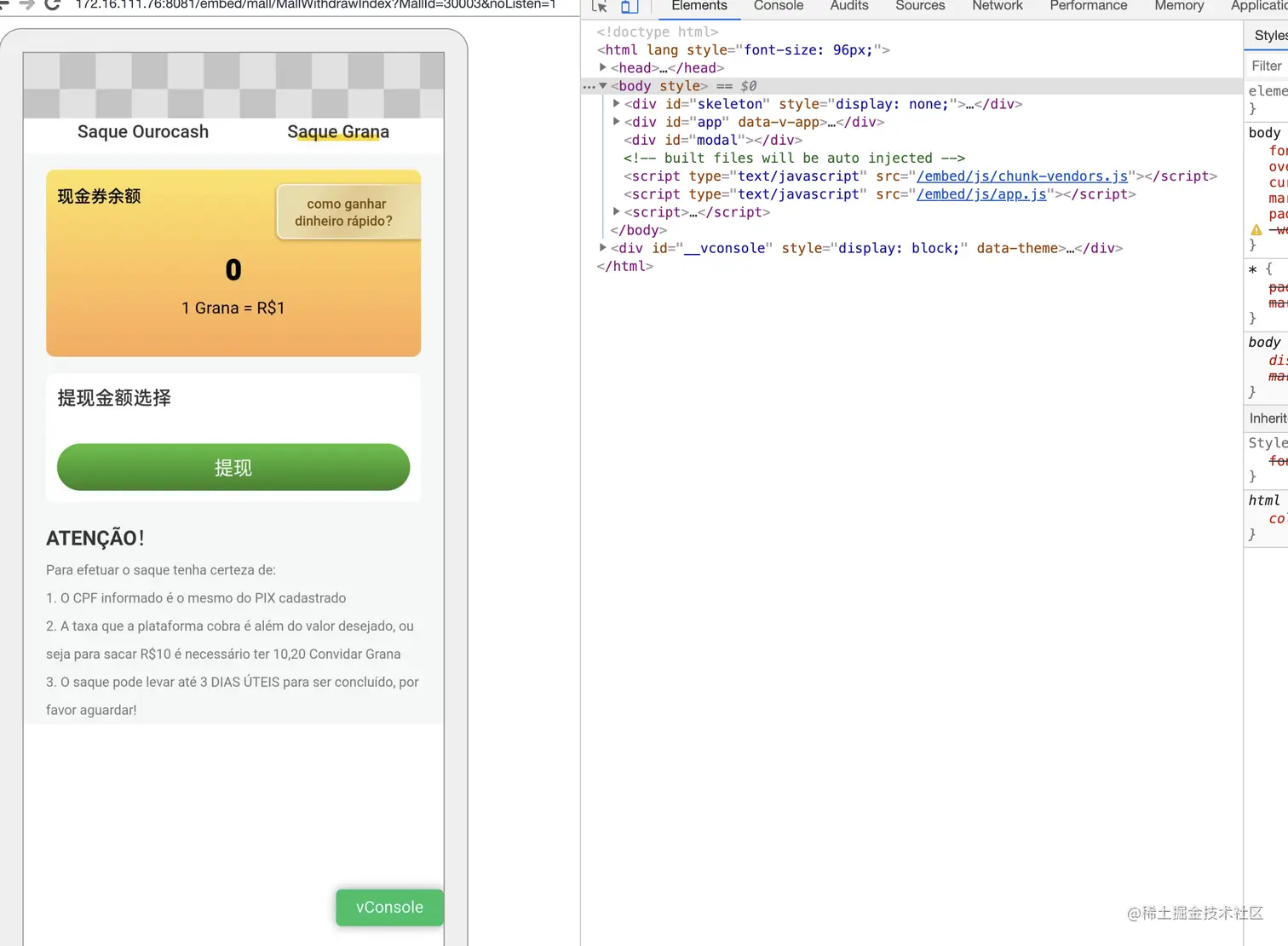The width and height of the screenshot is (1288, 946).
Task: Open the Application tab
Action: coord(1259,6)
